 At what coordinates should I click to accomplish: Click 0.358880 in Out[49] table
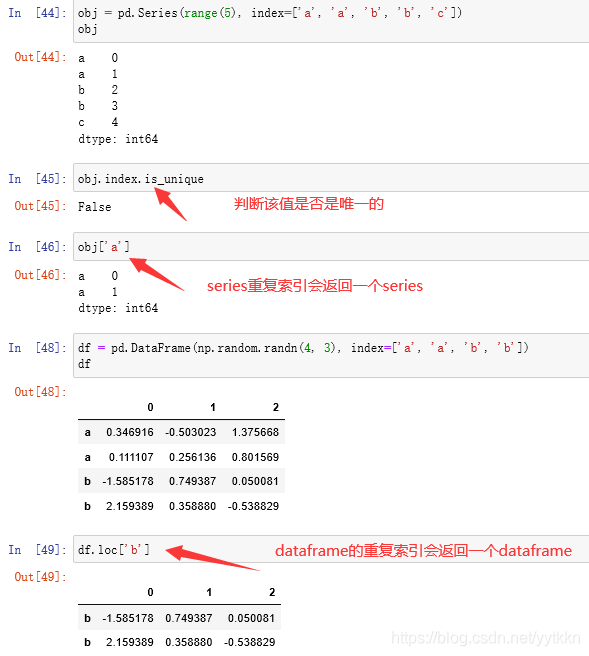189,642
